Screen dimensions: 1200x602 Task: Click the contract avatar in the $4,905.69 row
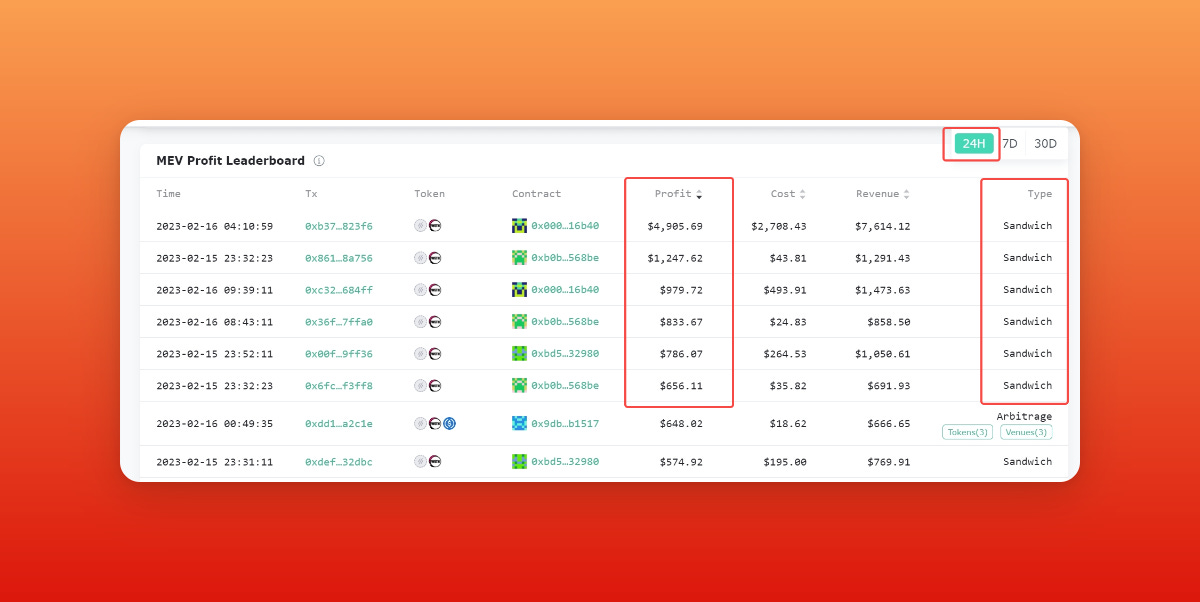519,226
